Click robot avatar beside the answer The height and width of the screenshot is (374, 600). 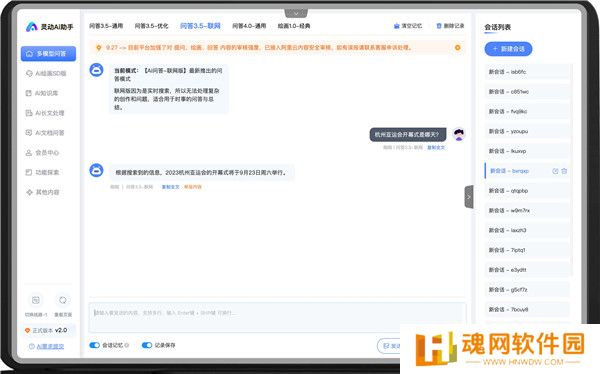tap(96, 170)
